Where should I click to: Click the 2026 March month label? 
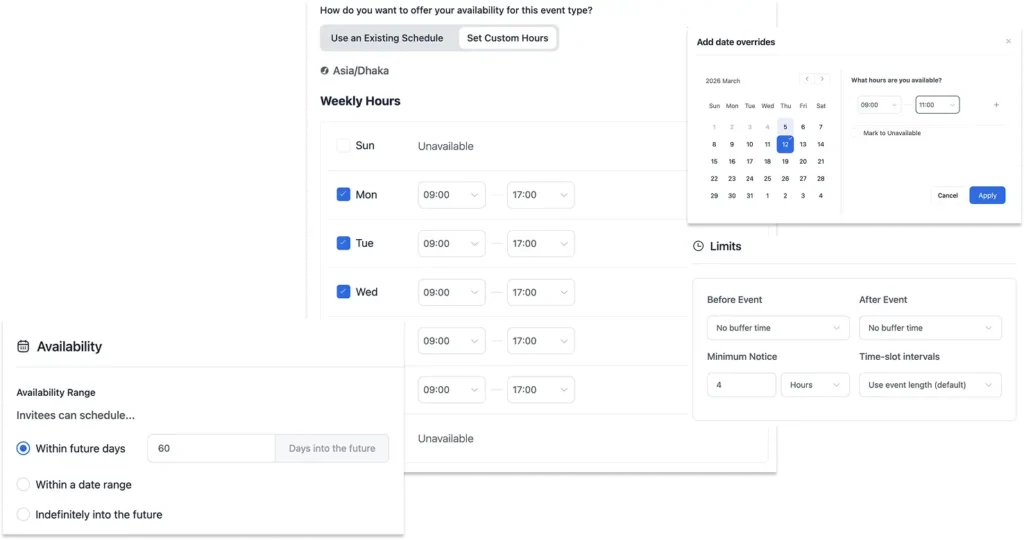[x=722, y=81]
